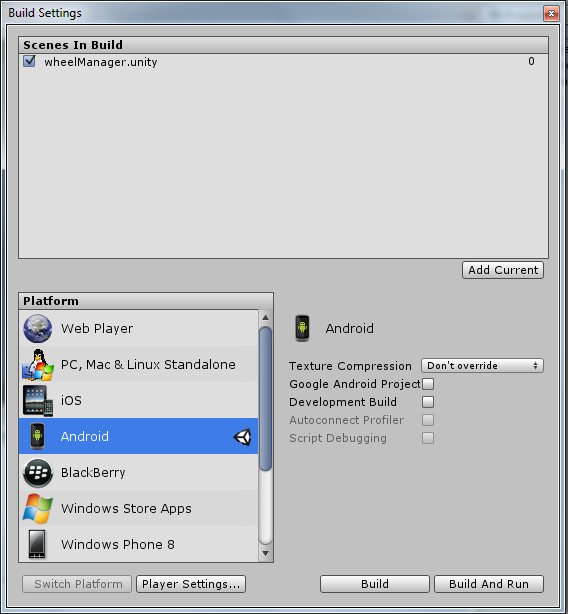Choose the PC, Mac & Linux Standalone icon
The image size is (568, 614).
(x=38, y=365)
